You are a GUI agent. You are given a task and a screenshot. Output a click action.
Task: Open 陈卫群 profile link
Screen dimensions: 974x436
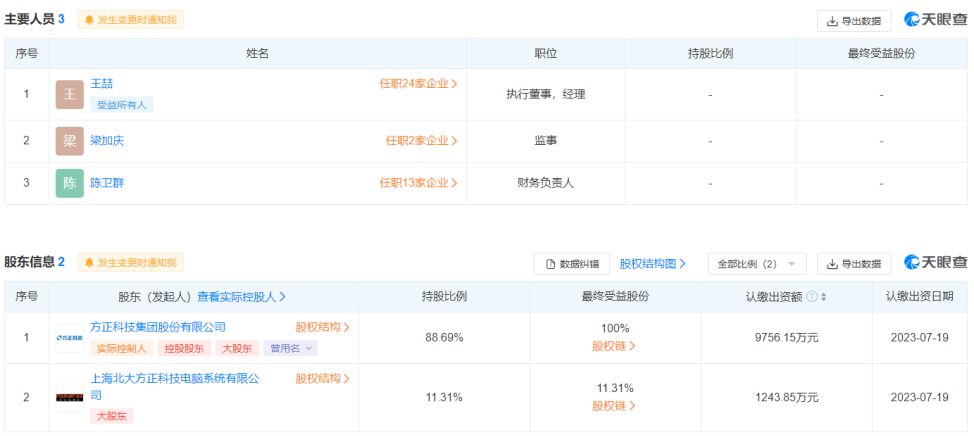pos(107,183)
